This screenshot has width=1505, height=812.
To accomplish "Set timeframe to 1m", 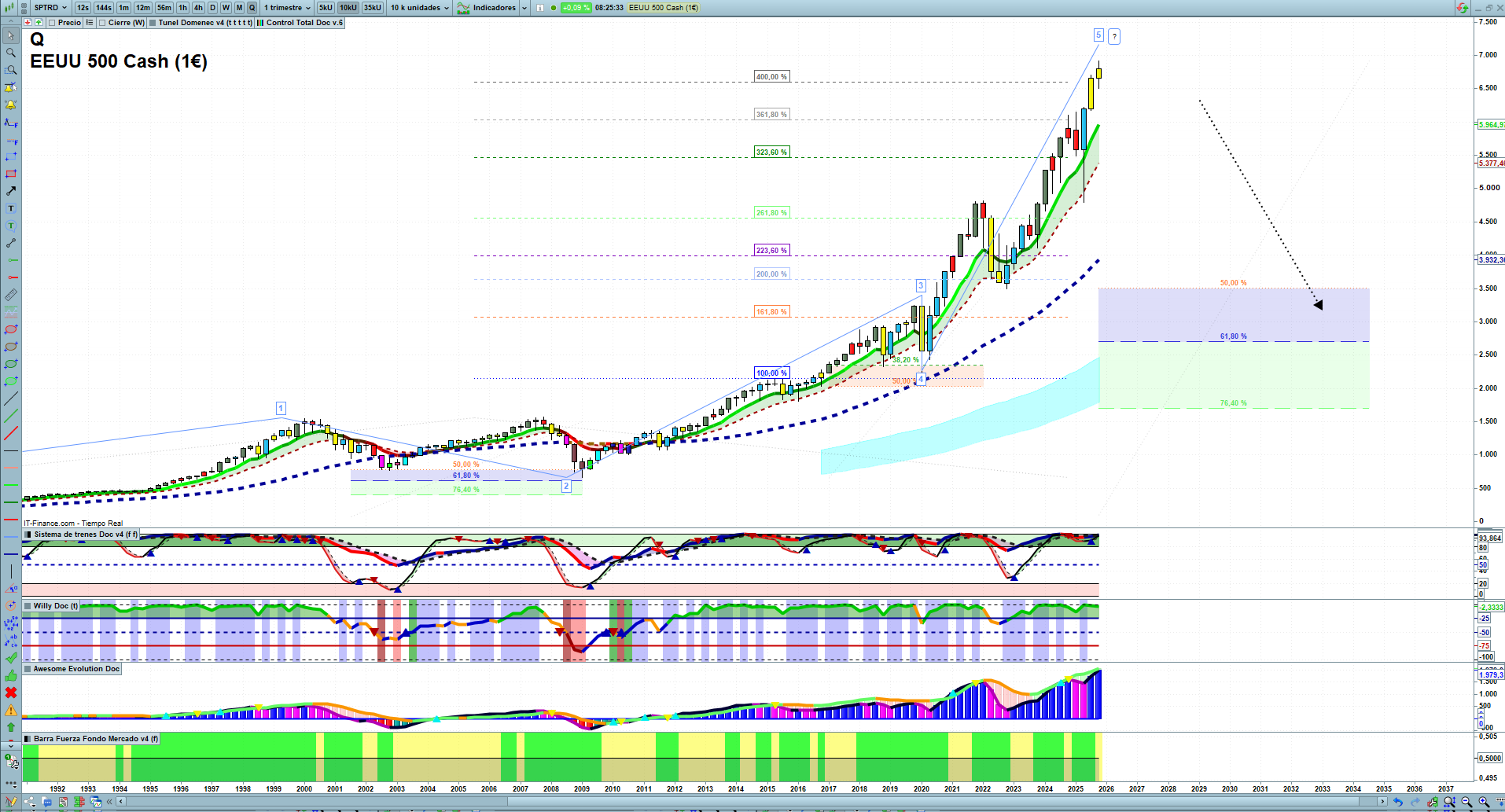I will (124, 8).
